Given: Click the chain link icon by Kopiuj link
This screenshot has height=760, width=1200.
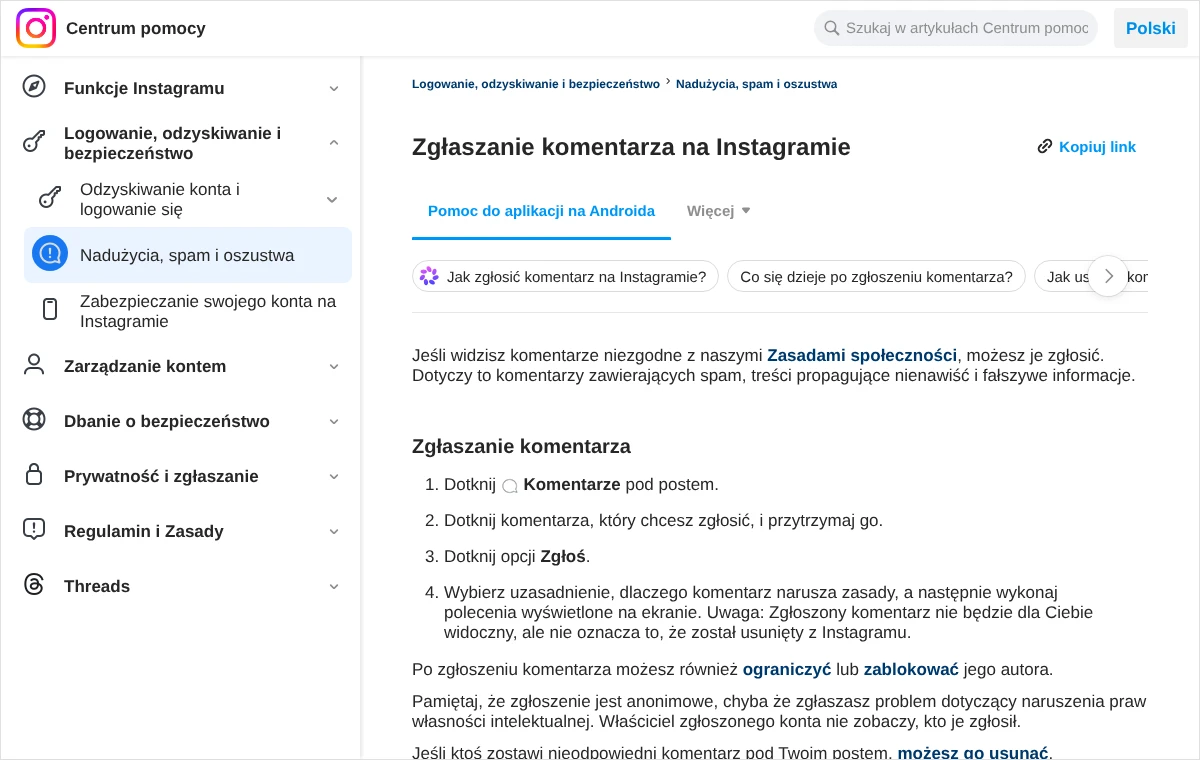Looking at the screenshot, I should (1045, 146).
